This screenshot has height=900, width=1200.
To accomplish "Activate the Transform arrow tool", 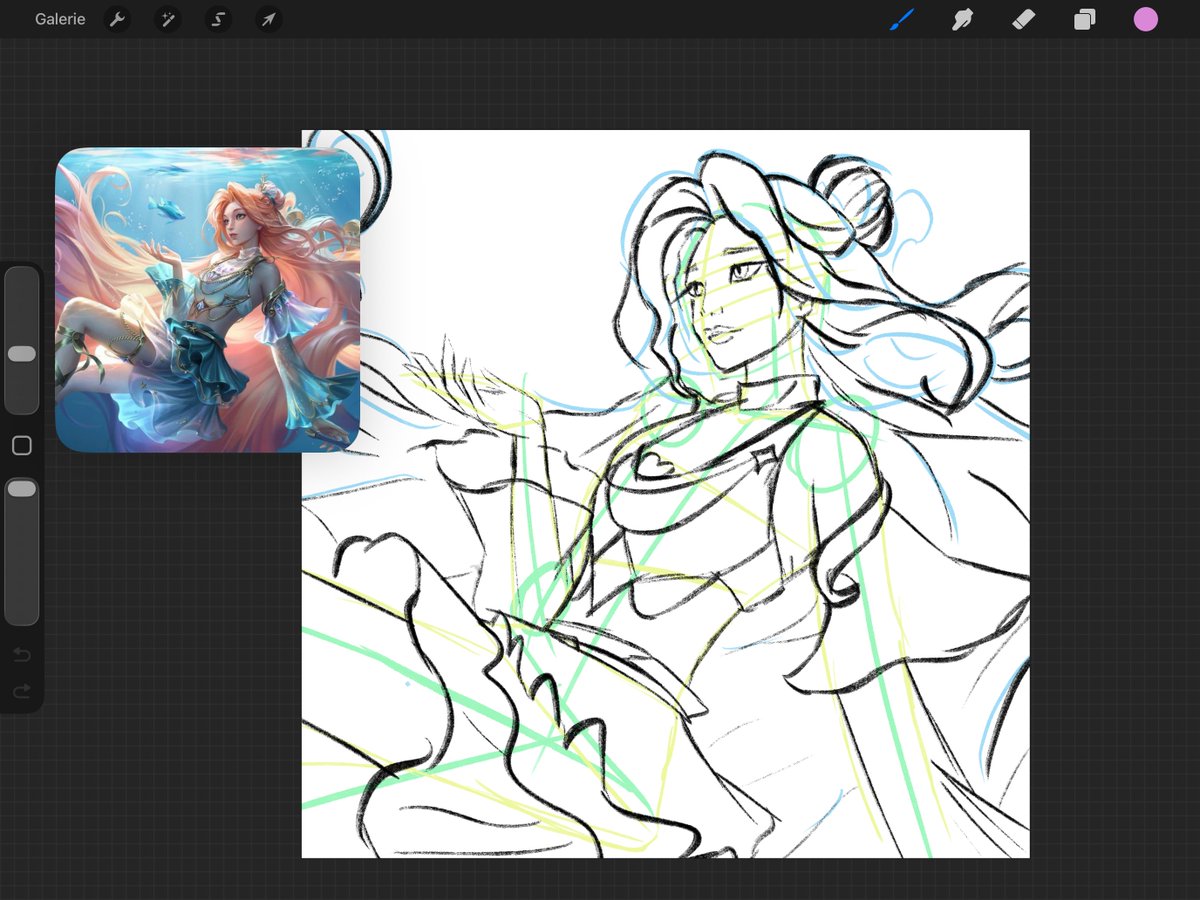I will [x=268, y=19].
